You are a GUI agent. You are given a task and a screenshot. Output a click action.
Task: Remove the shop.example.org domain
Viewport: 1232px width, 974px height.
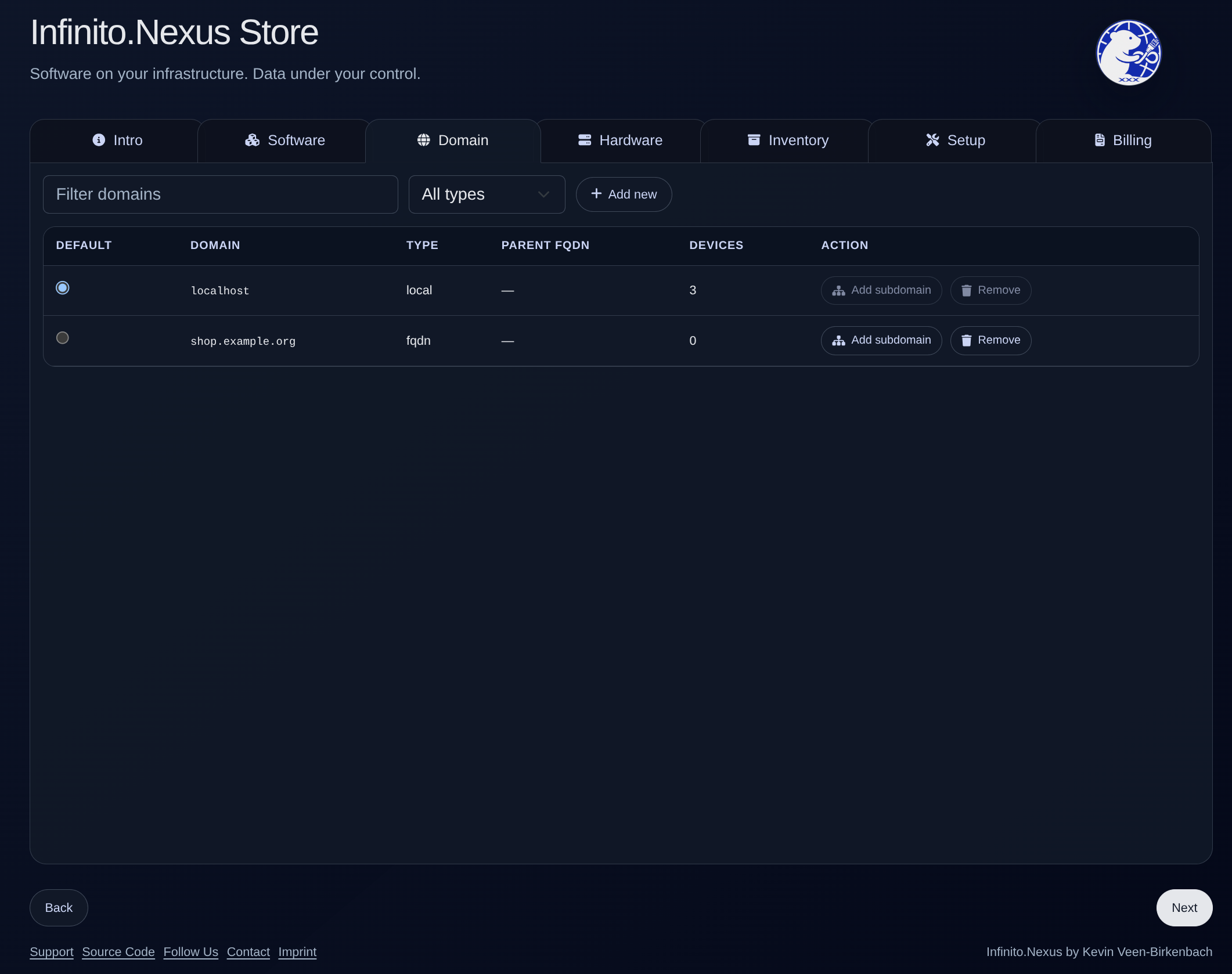(990, 340)
